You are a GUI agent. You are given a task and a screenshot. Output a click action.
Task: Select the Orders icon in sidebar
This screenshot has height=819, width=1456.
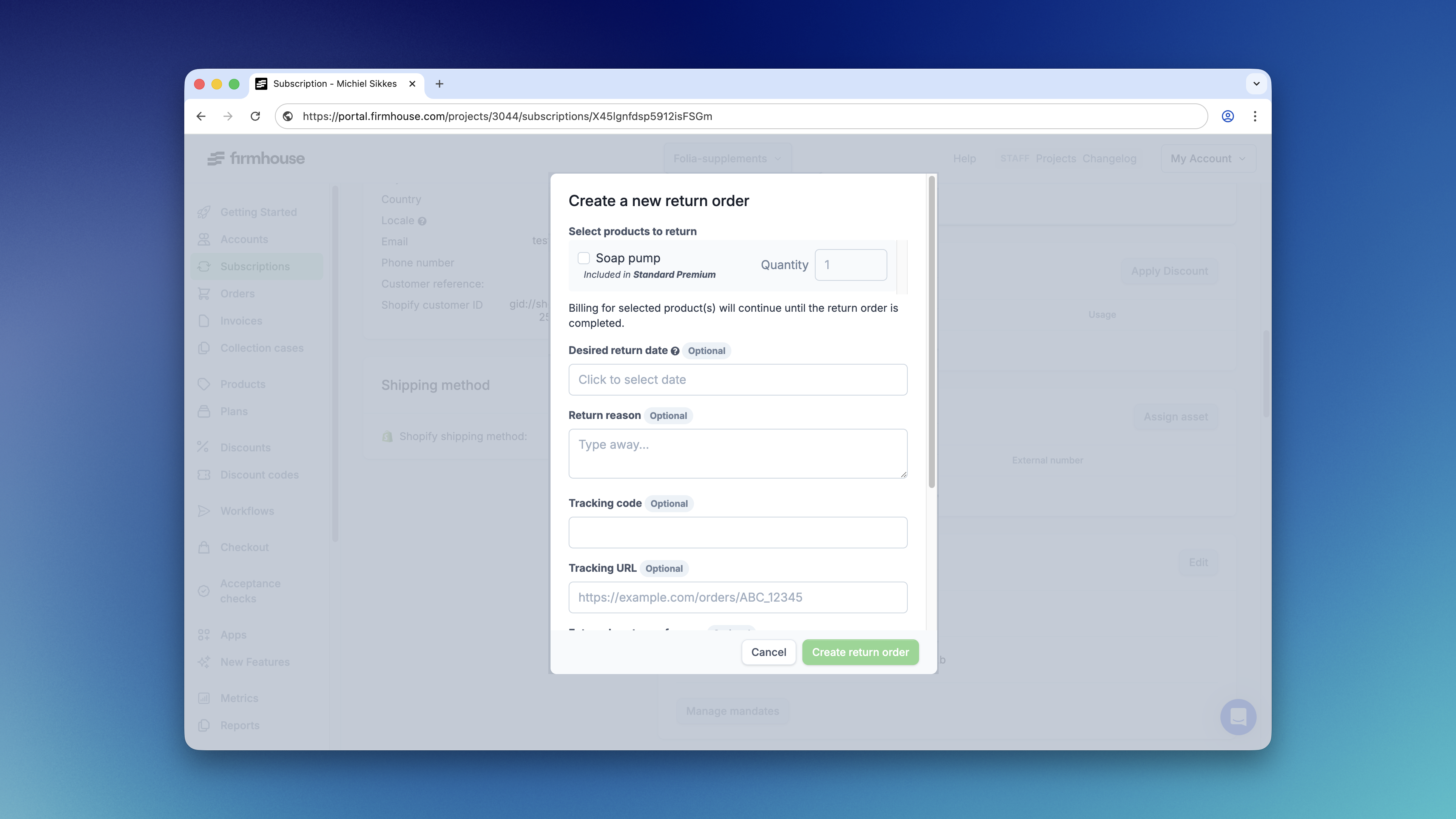[x=205, y=293]
